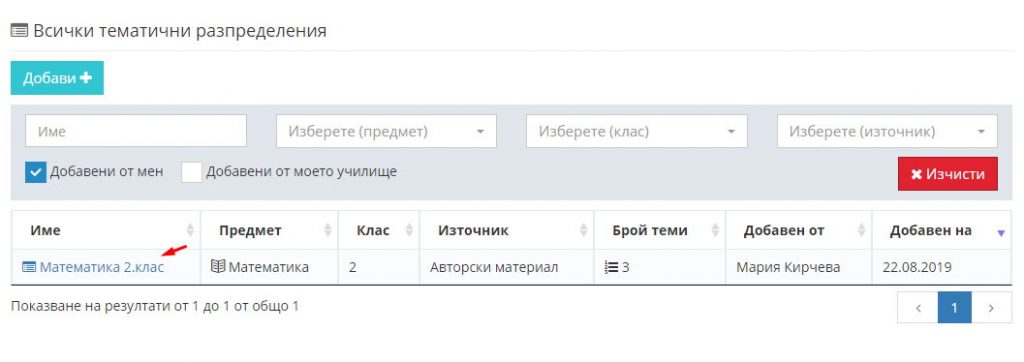
Task: Click the book icon next to Математика
Action: (x=218, y=267)
